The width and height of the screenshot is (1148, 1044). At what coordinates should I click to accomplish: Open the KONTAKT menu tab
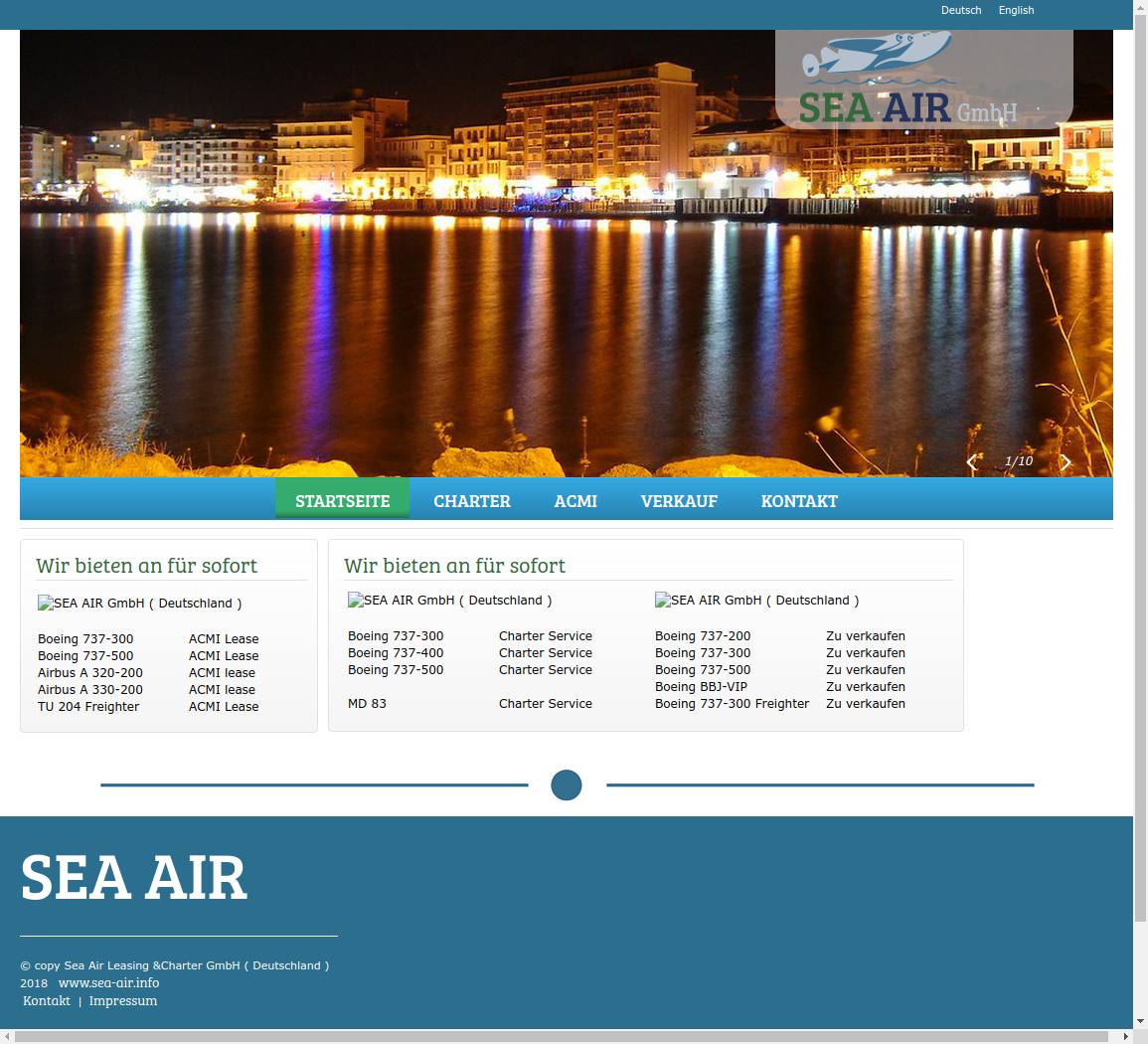tap(799, 501)
